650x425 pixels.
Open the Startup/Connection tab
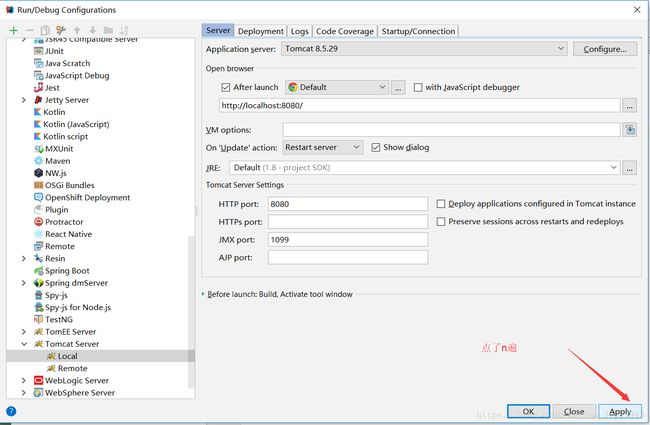pyautogui.click(x=418, y=31)
